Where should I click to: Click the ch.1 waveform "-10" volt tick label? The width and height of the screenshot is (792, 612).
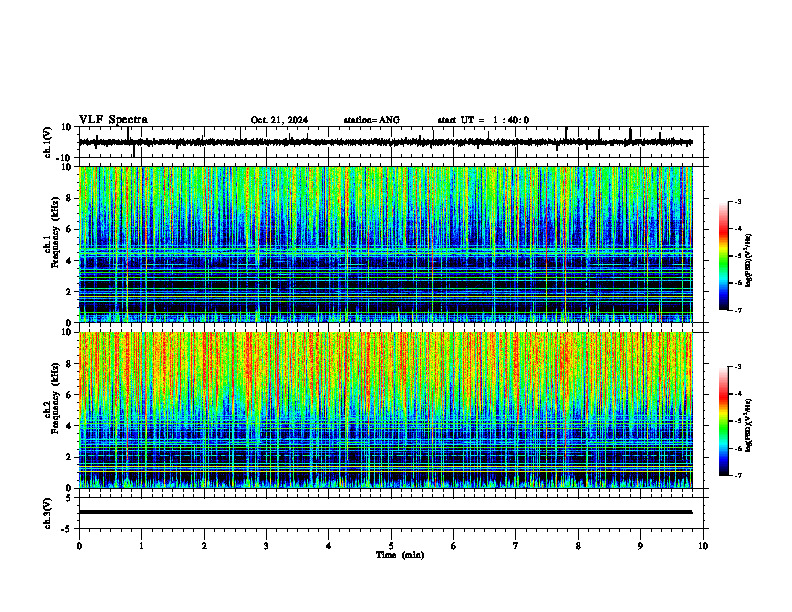[65, 158]
